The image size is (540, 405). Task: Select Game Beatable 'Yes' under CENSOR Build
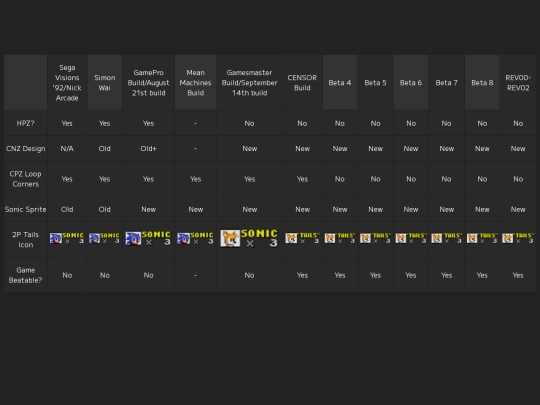pyautogui.click(x=302, y=275)
